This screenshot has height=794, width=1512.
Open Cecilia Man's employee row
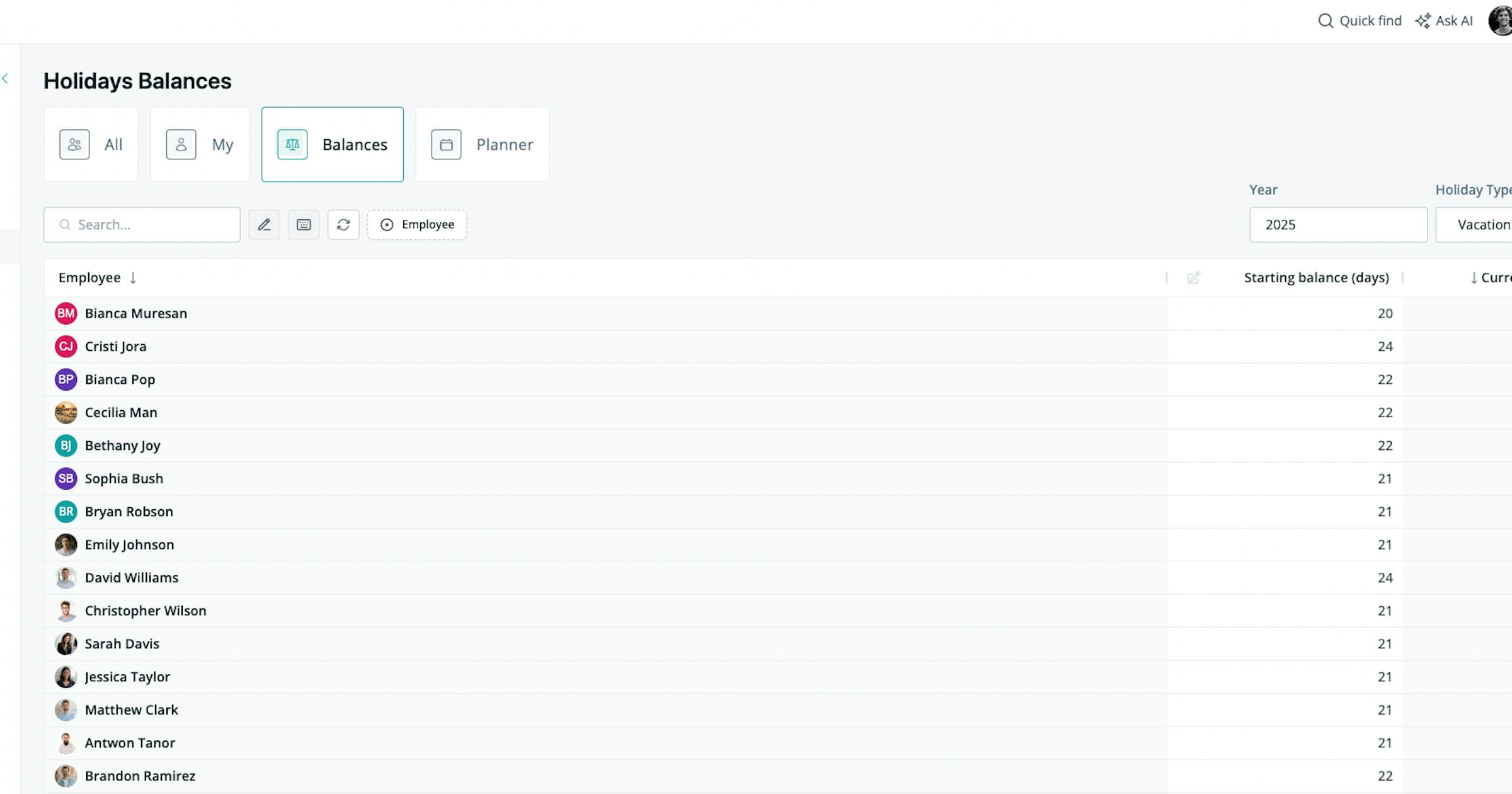tap(723, 413)
